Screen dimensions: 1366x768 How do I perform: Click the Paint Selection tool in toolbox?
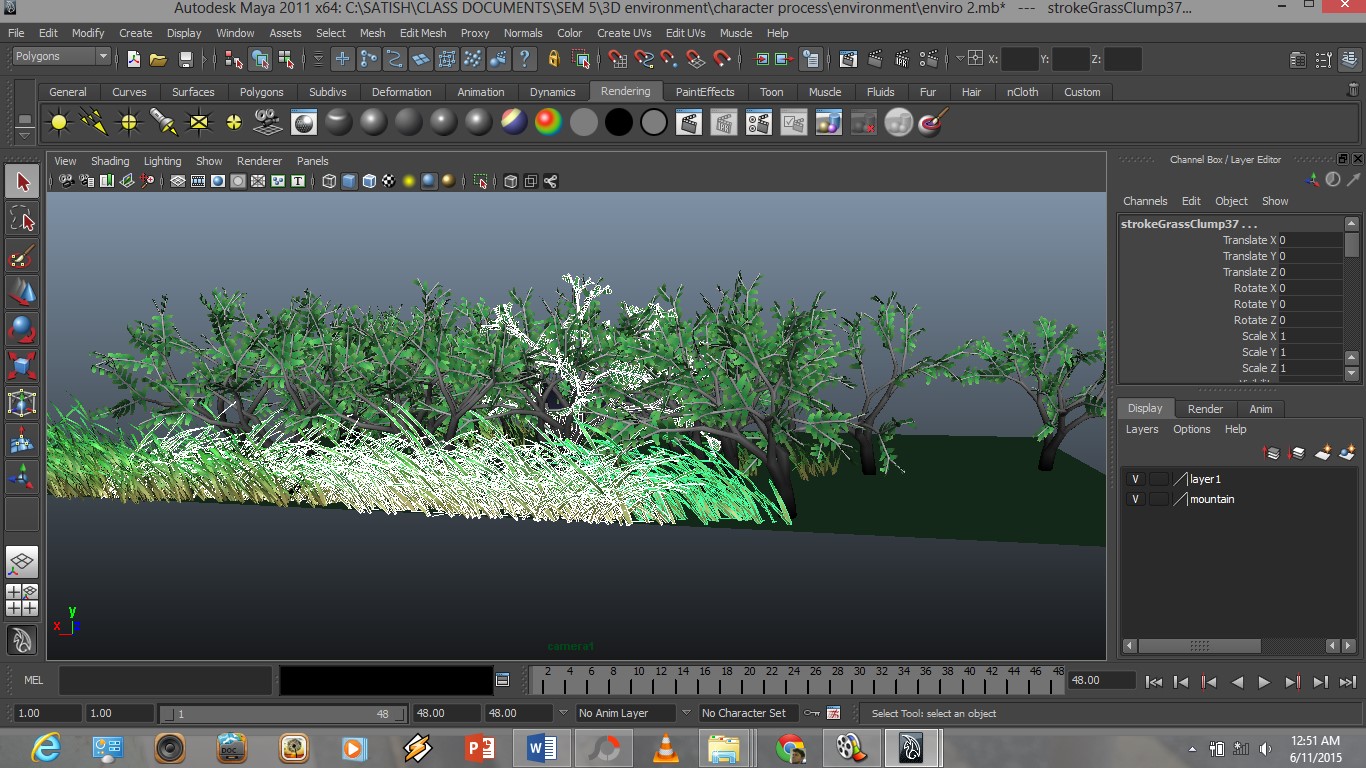point(22,256)
